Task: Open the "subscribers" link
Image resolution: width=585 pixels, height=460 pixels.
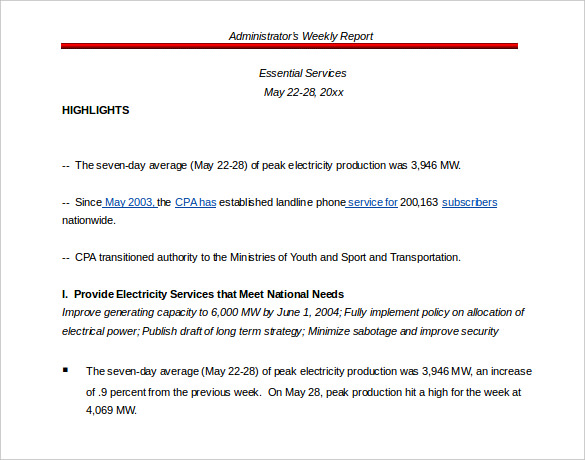Action: [x=469, y=202]
